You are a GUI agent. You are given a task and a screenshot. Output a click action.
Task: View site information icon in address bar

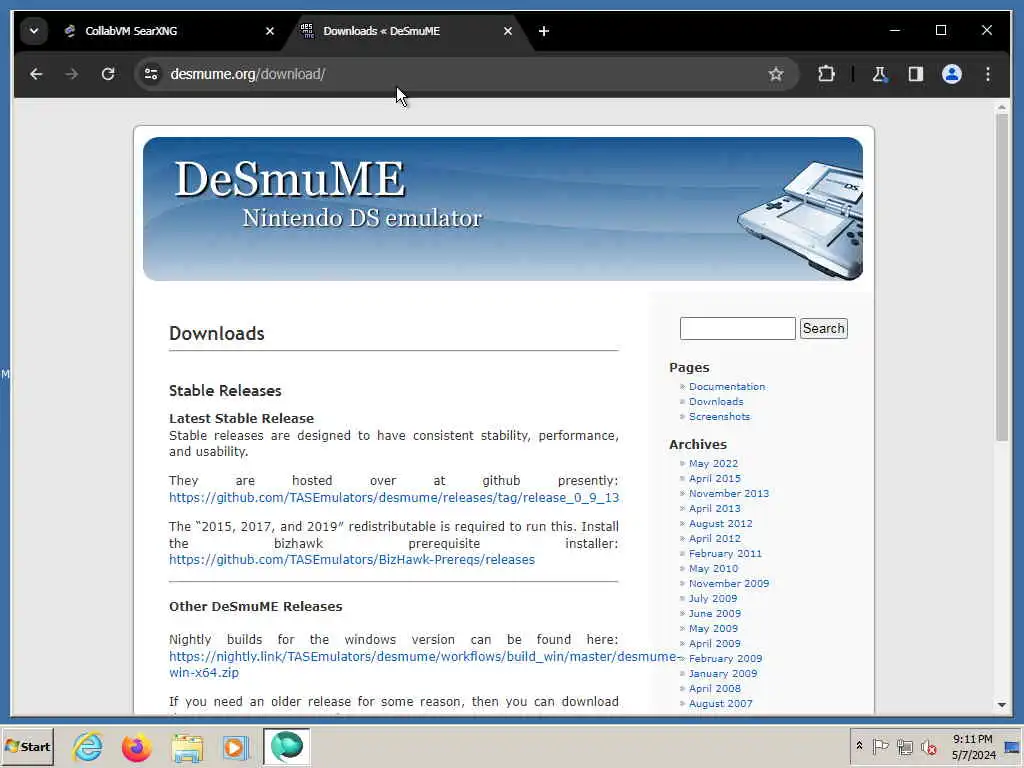(152, 74)
